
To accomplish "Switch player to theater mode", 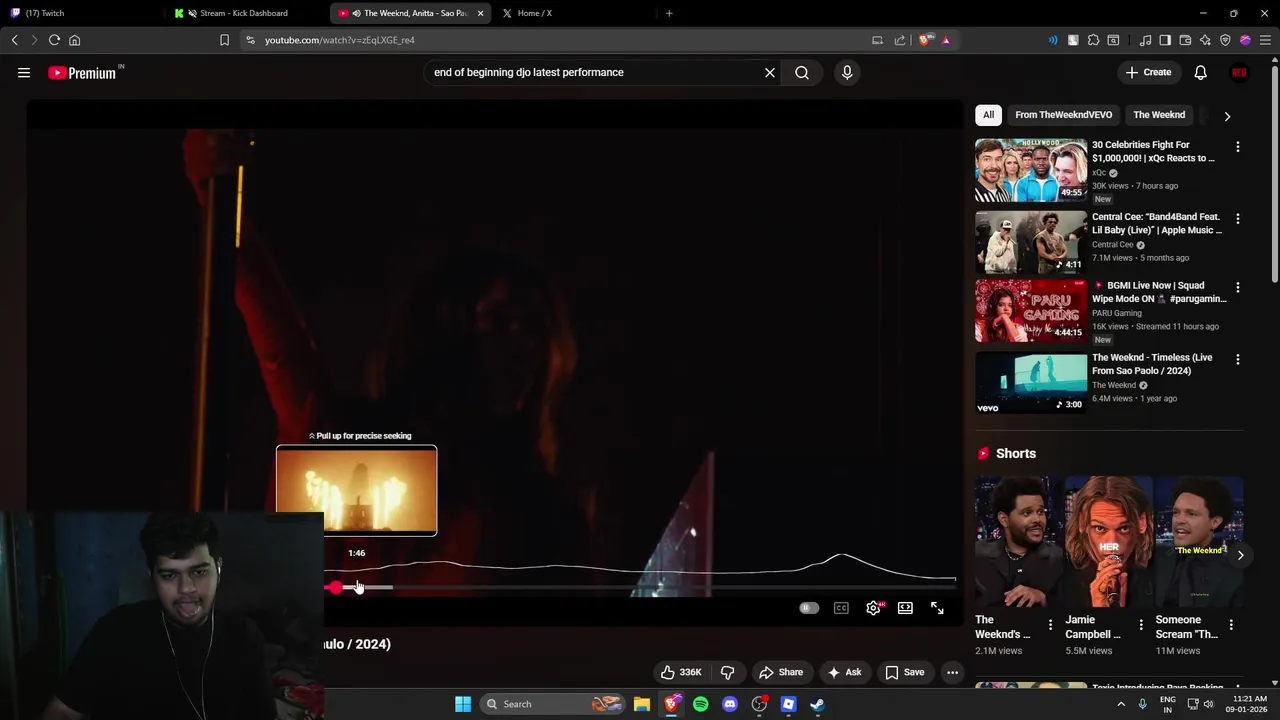I will (905, 608).
